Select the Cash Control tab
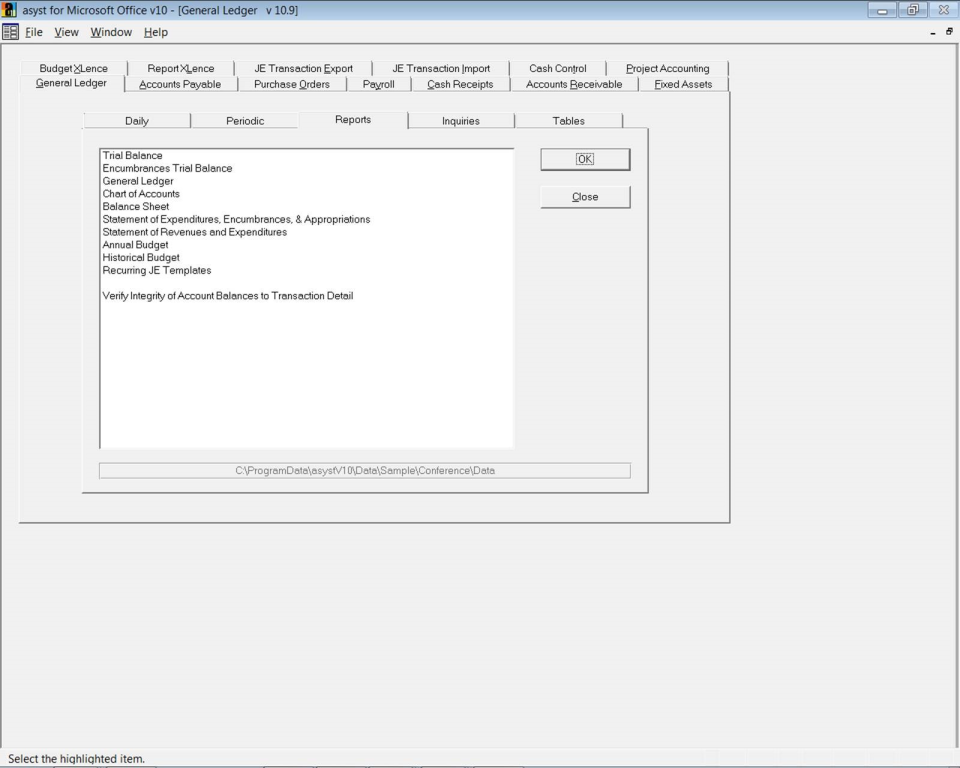The image size is (960, 768). 558,69
